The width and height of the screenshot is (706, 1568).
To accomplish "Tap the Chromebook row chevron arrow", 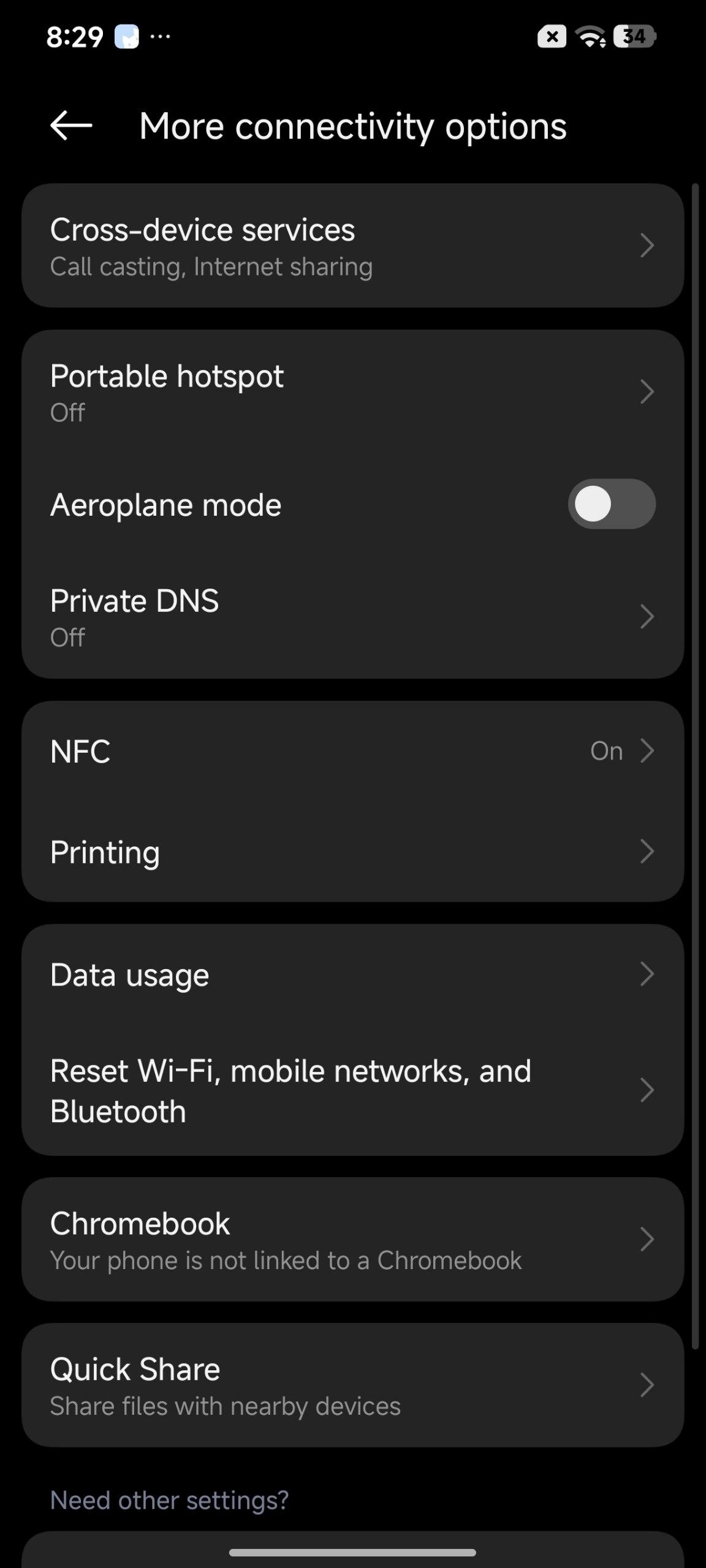I will tap(647, 1240).
